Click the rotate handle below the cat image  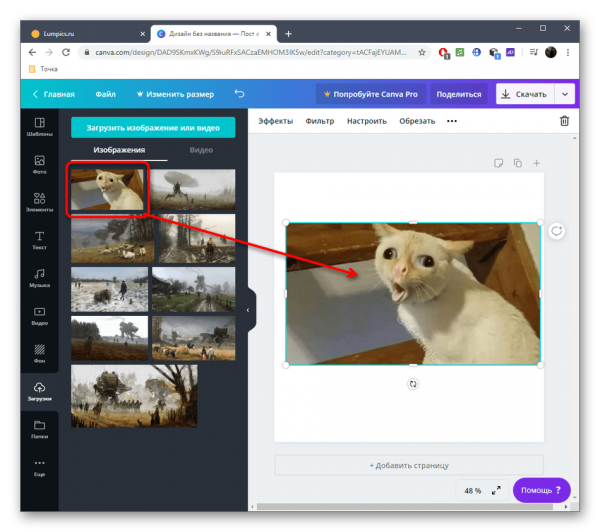point(413,383)
